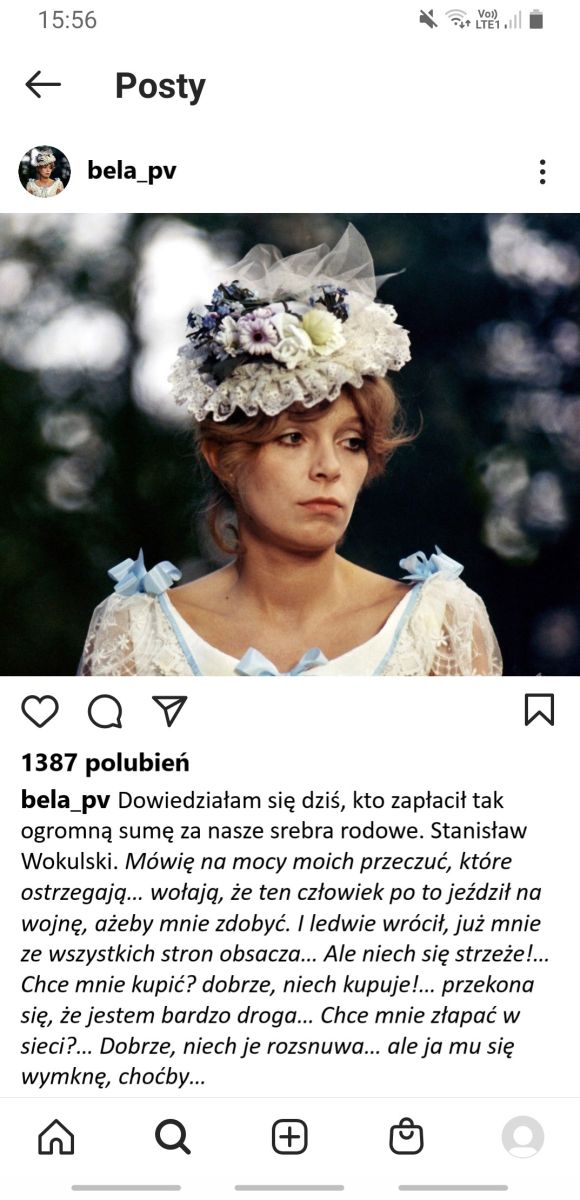This screenshot has height=1200, width=580.
Task: Tap the photo of the woman in flowered hat
Action: point(290,444)
